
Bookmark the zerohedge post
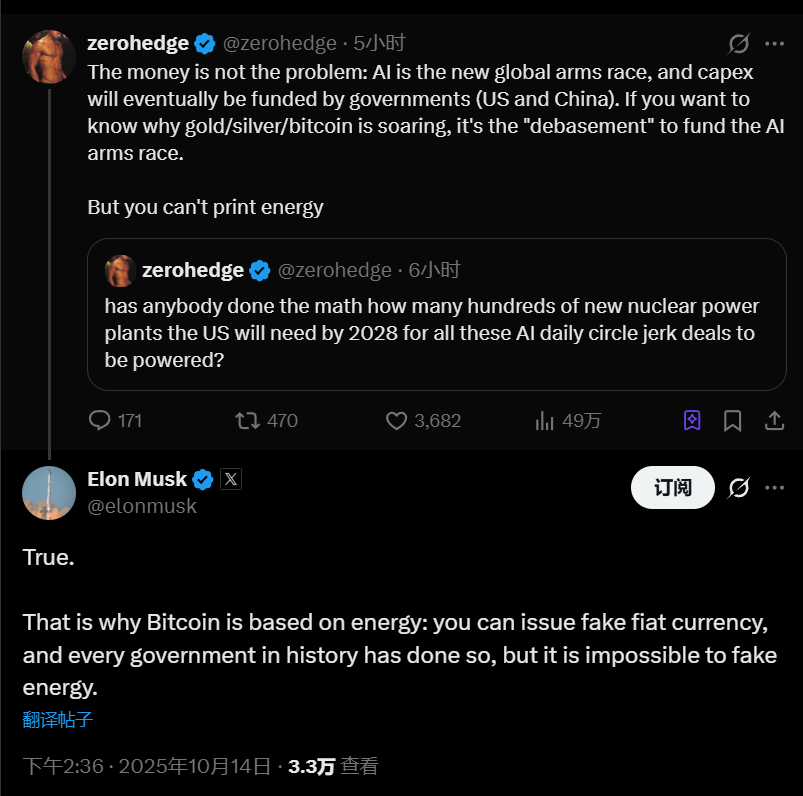(x=733, y=420)
